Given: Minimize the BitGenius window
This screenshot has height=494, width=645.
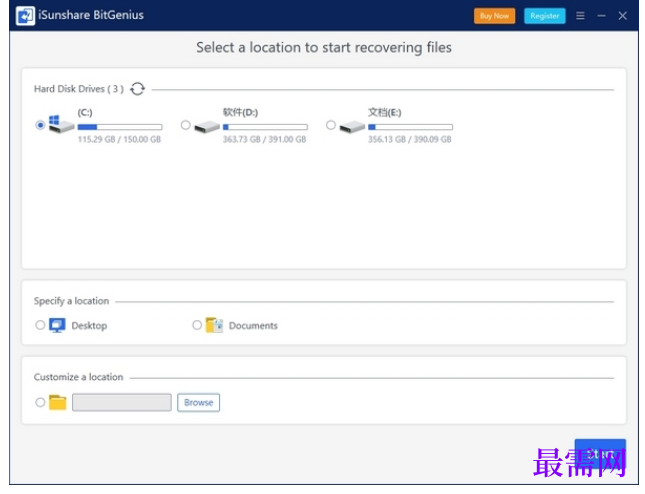Looking at the screenshot, I should (x=601, y=16).
